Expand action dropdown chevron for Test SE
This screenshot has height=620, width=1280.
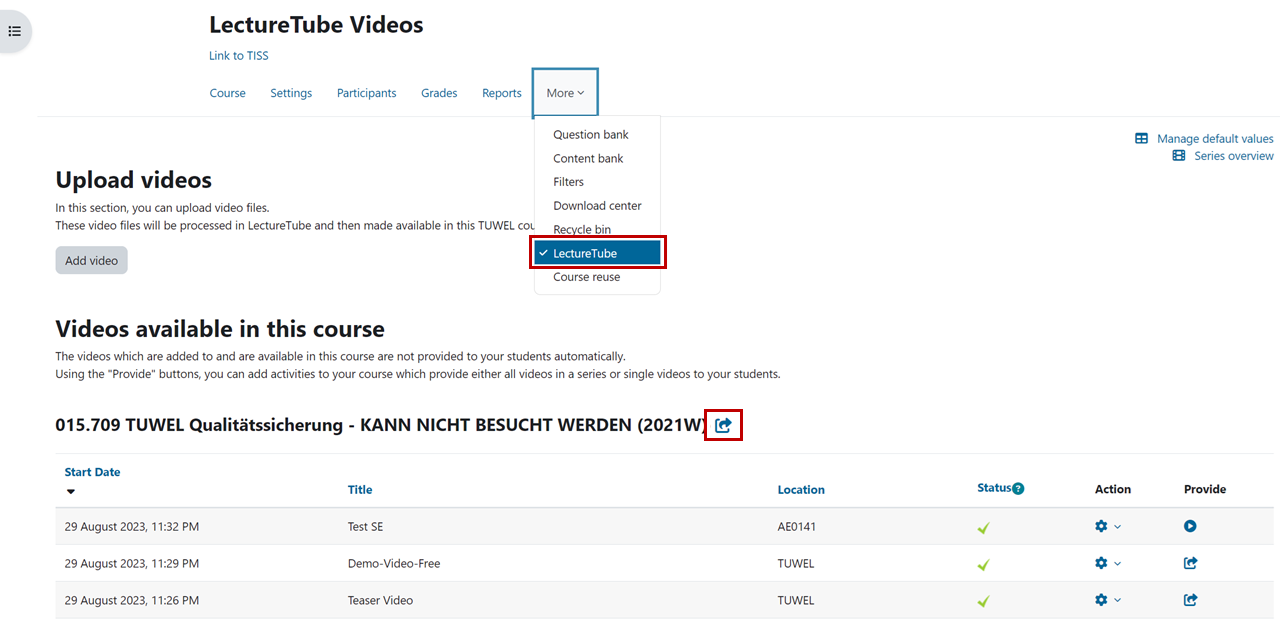point(1118,527)
